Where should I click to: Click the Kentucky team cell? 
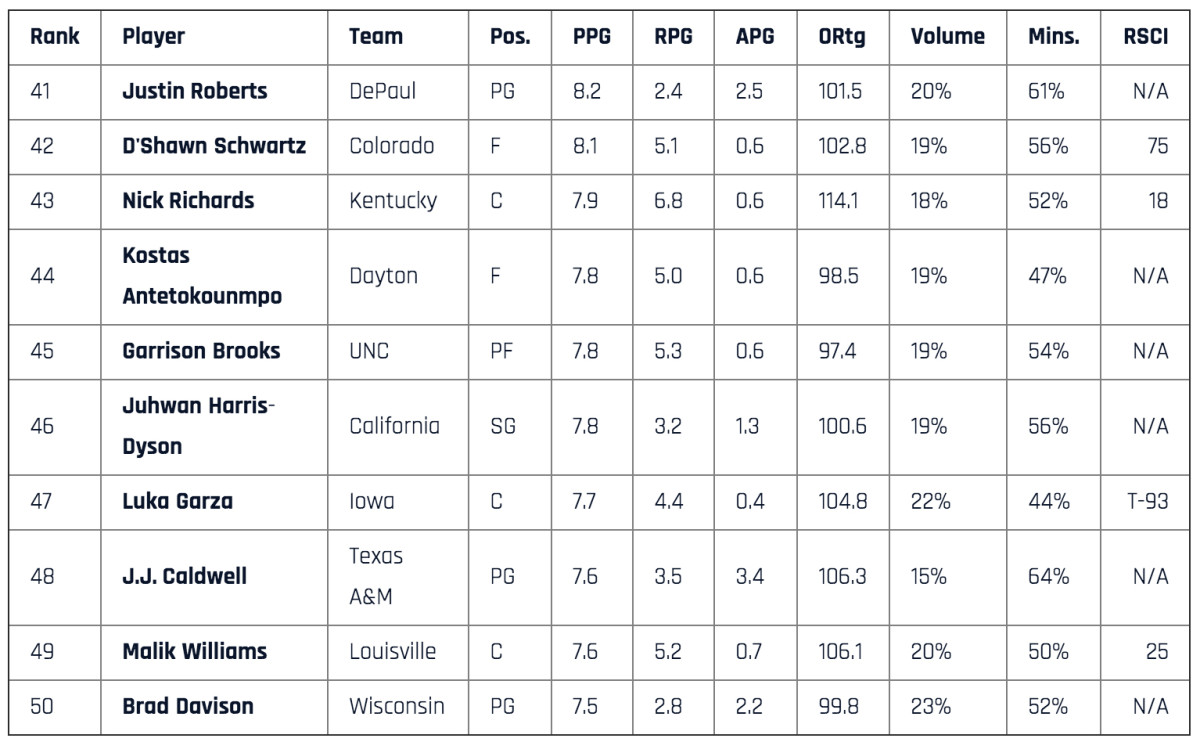[x=393, y=200]
